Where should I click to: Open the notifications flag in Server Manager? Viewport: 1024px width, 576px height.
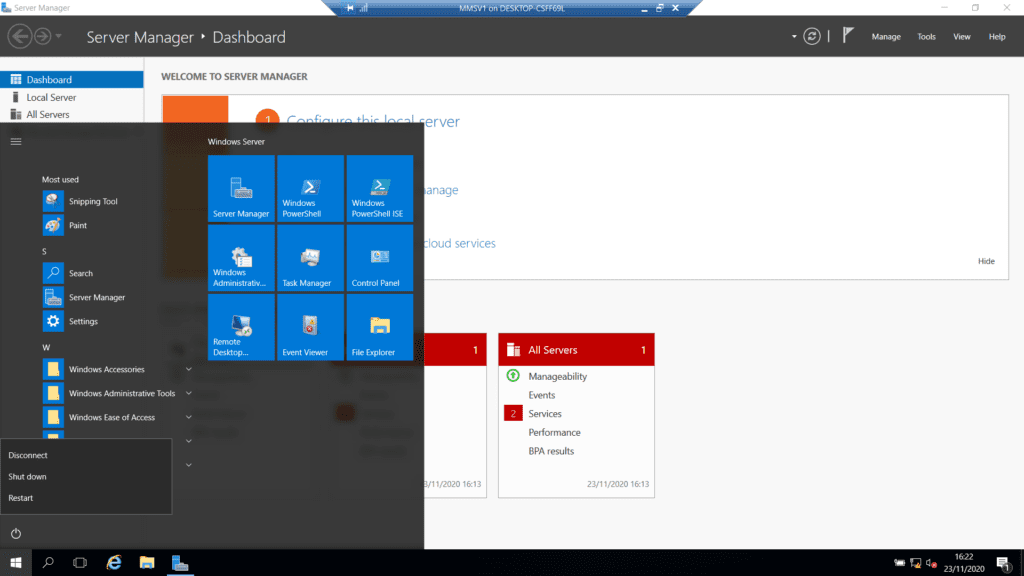(x=848, y=36)
